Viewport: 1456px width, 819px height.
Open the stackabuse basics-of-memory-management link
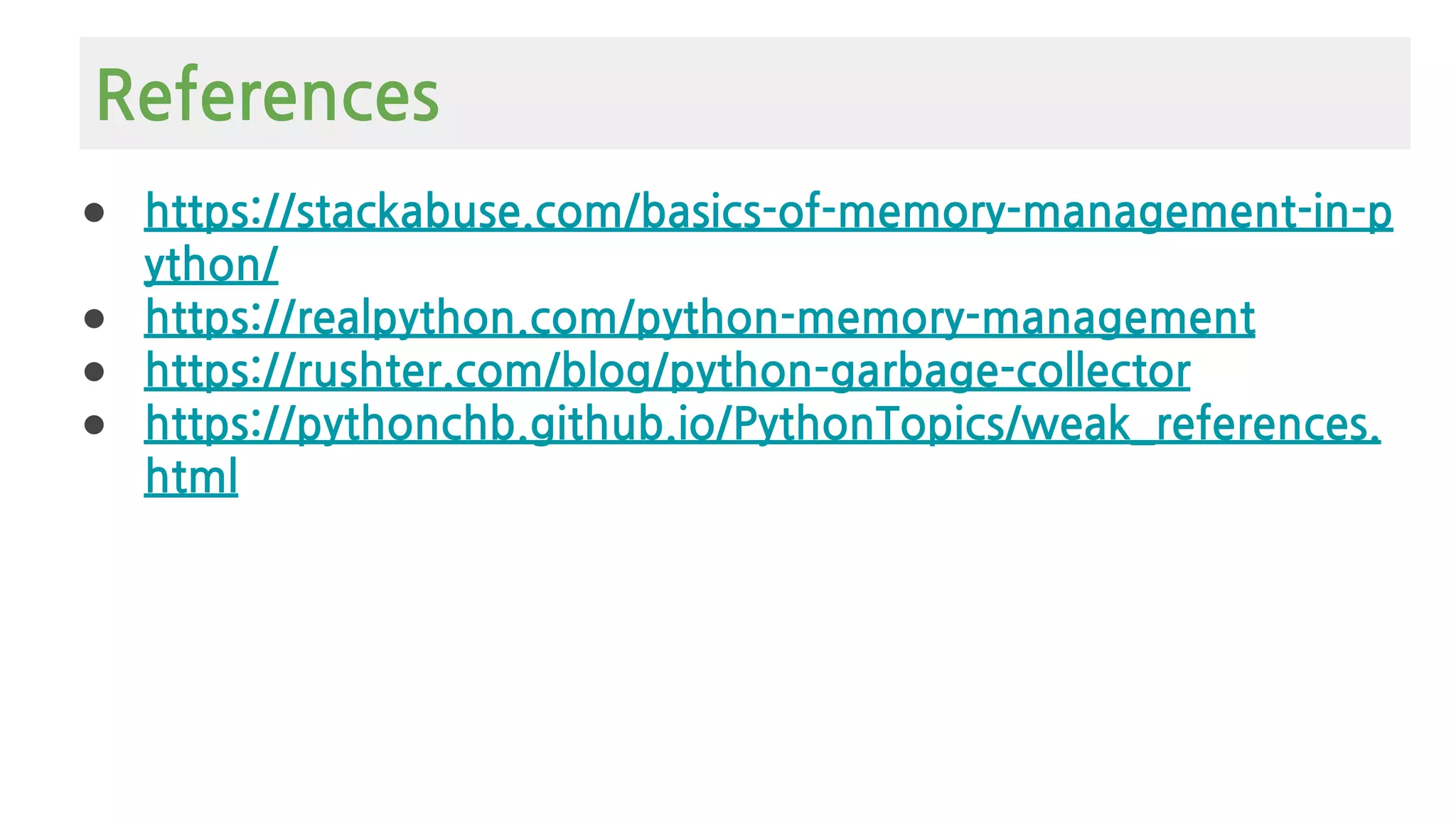pos(768,212)
